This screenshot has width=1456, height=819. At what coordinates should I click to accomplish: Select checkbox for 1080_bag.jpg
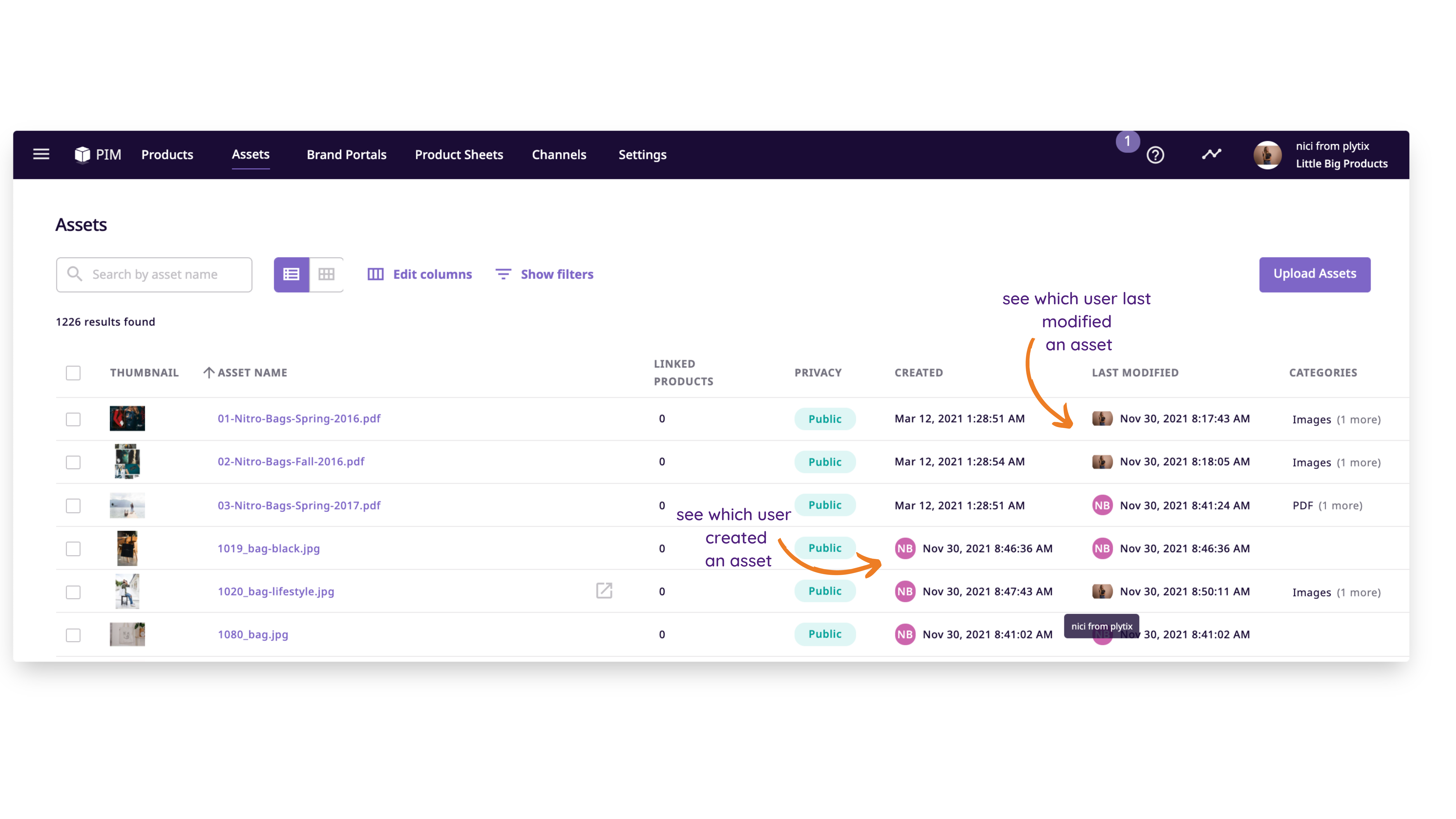click(73, 635)
